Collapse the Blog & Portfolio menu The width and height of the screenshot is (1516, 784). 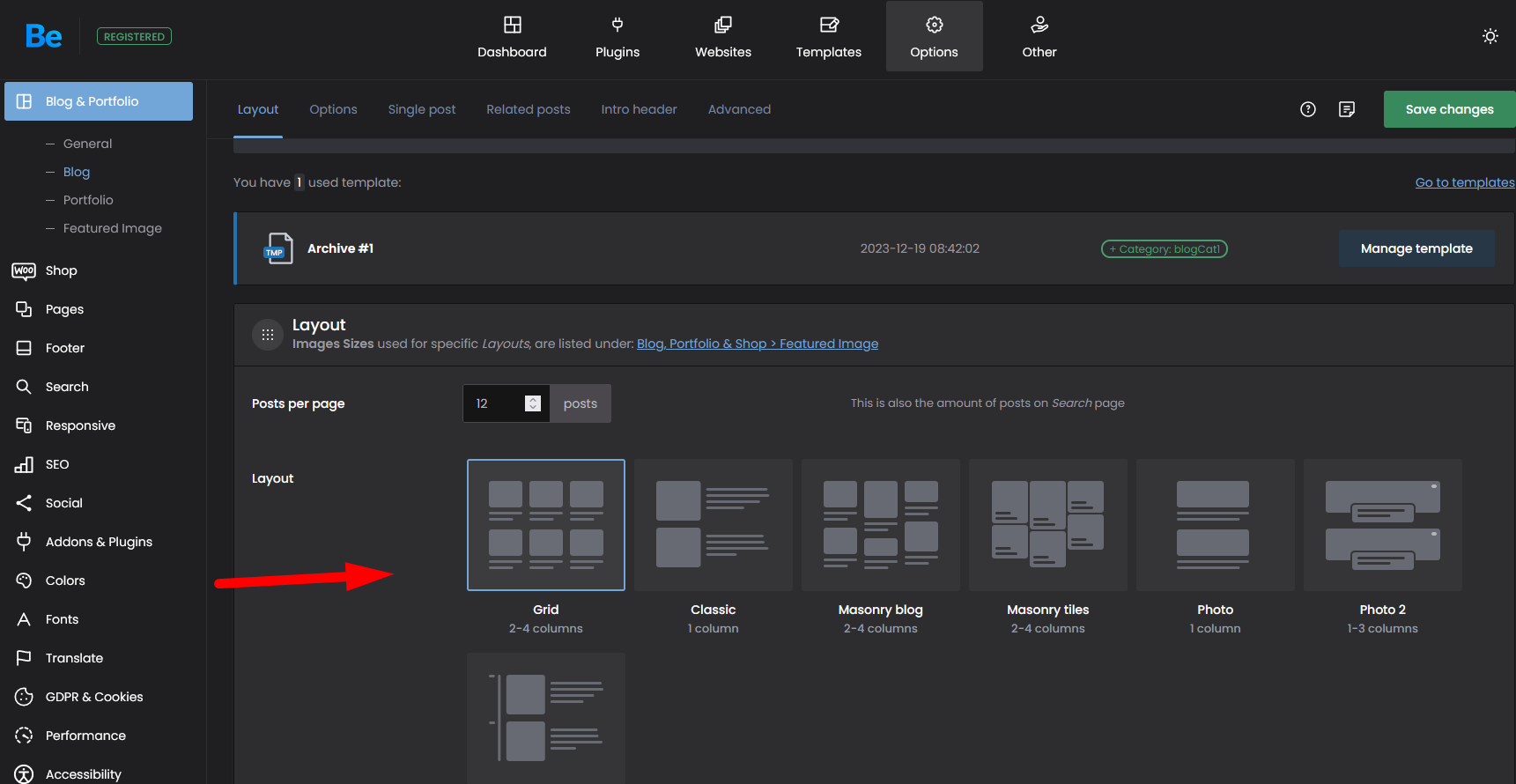99,101
